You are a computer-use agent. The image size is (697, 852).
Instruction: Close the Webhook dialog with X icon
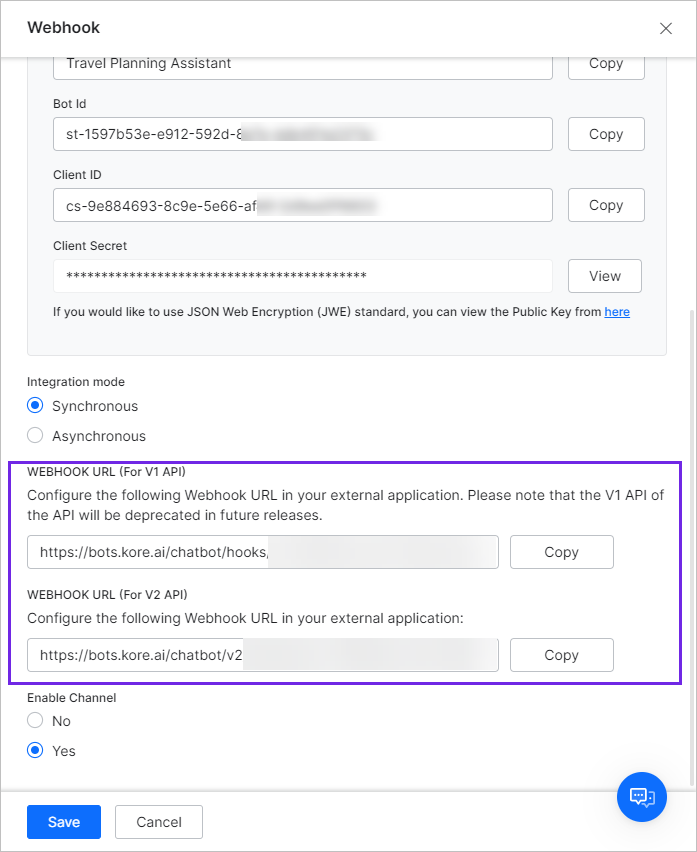666,28
